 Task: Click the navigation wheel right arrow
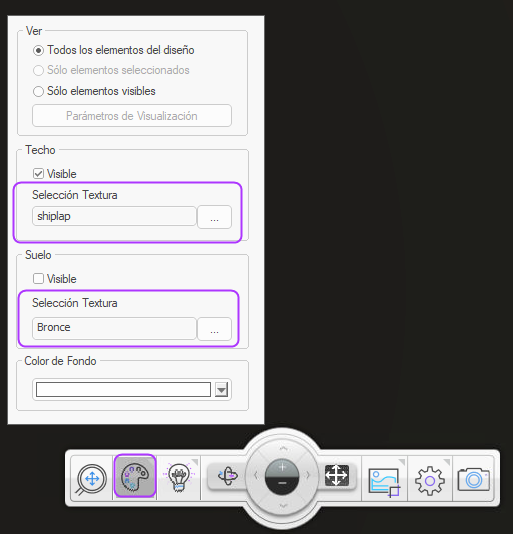click(x=308, y=475)
